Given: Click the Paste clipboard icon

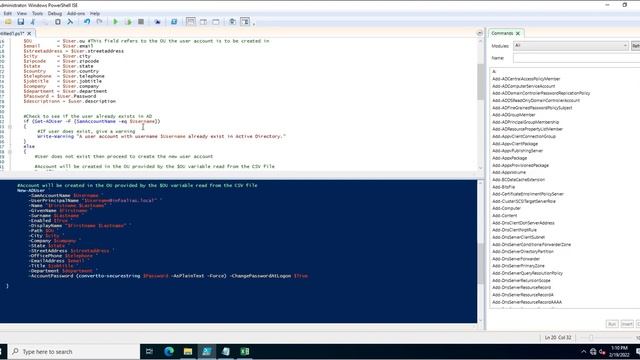Looking at the screenshot, I should pyautogui.click(x=58, y=22).
